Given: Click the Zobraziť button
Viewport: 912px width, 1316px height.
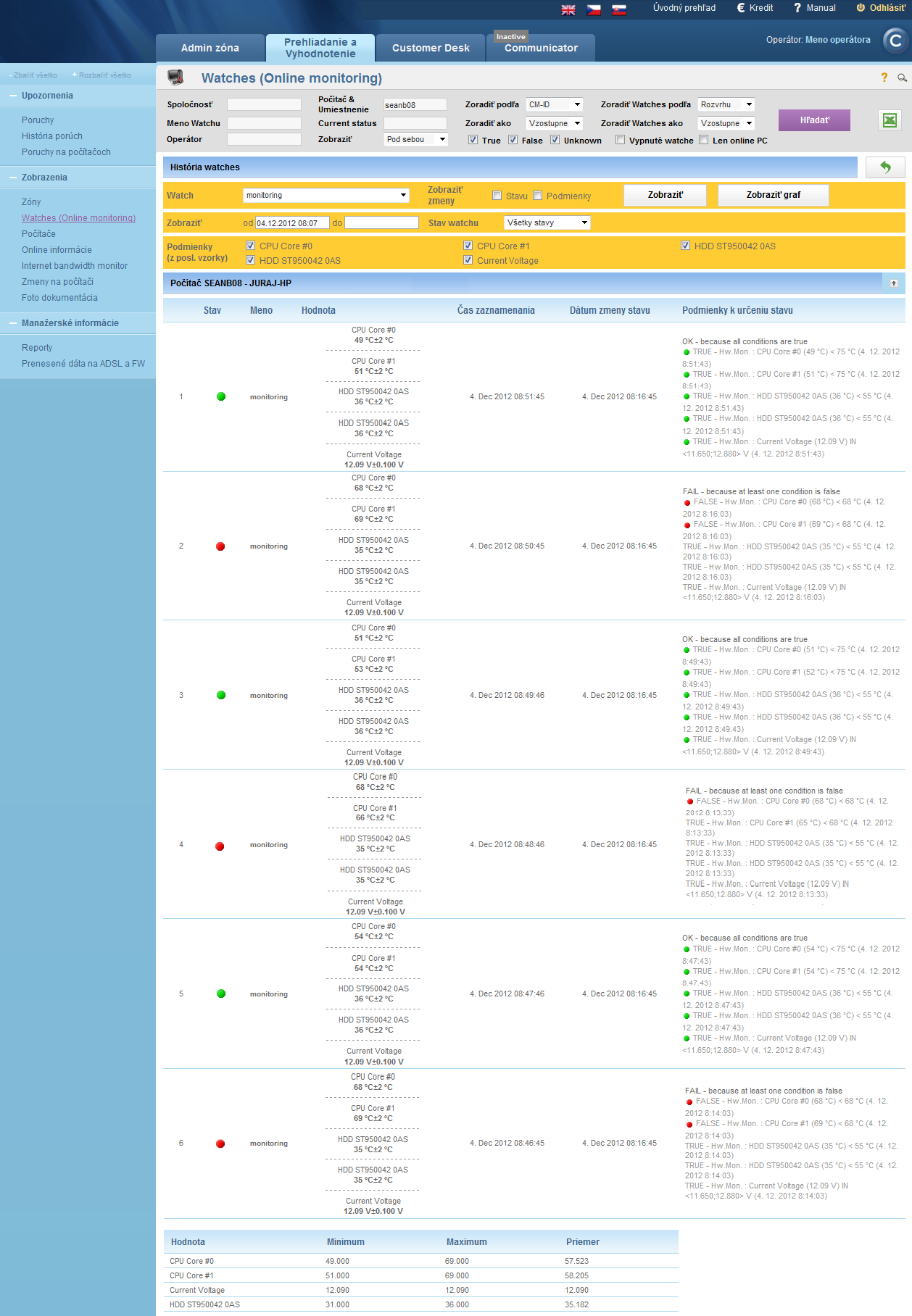Looking at the screenshot, I should click(665, 195).
